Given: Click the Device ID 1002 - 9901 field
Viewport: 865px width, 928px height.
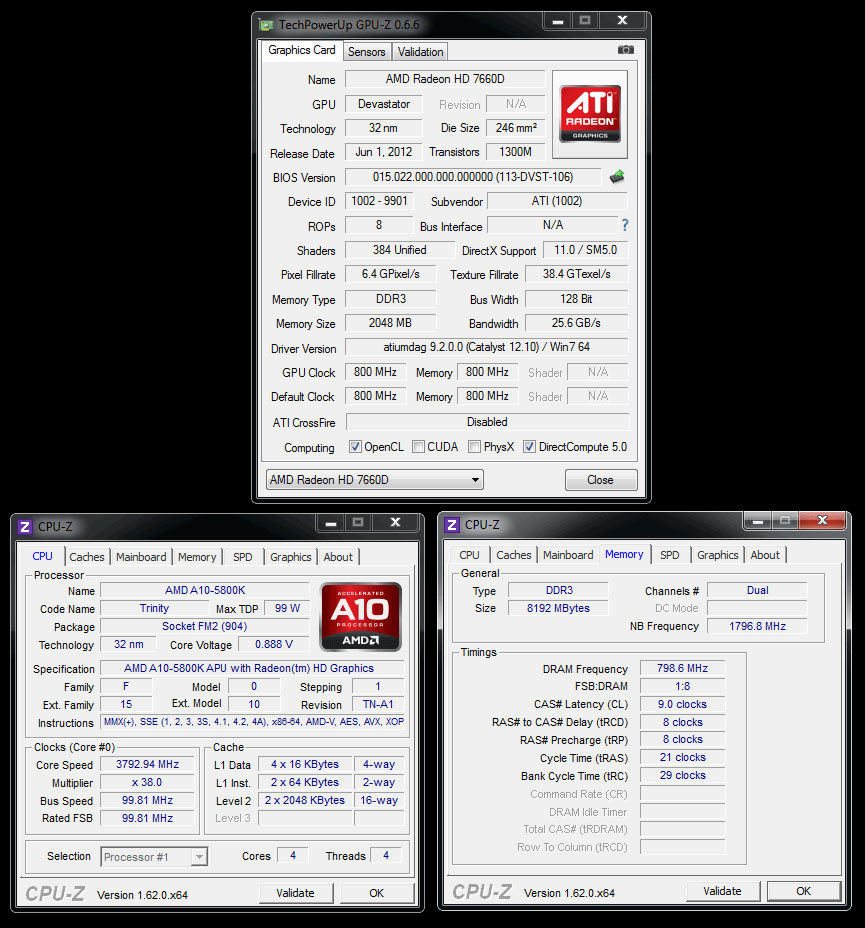Looking at the screenshot, I should click(x=379, y=201).
